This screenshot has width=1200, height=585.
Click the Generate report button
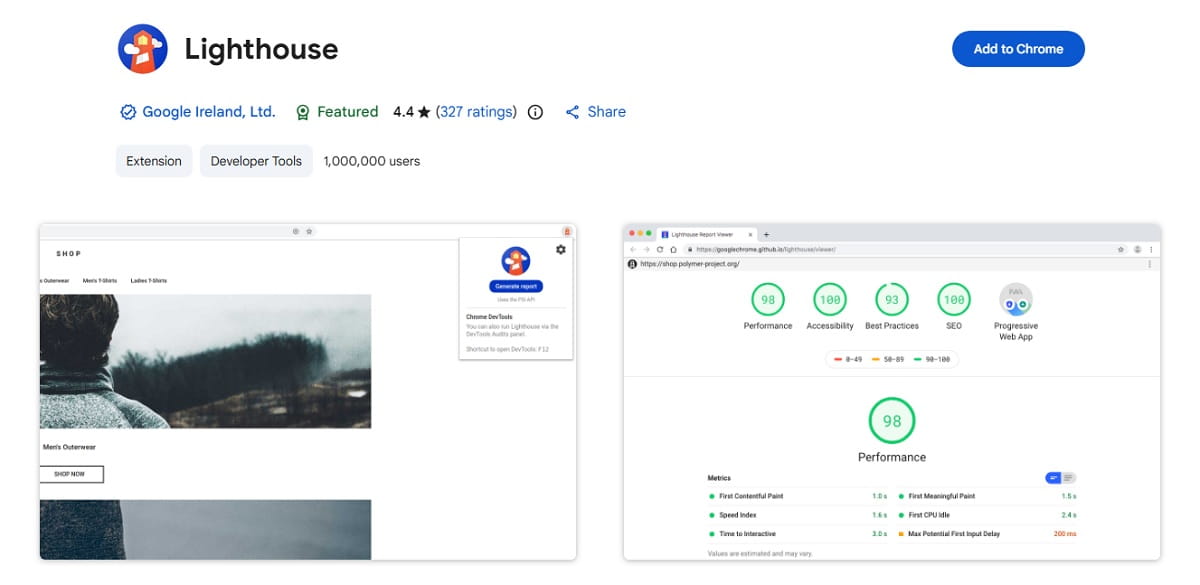514,286
